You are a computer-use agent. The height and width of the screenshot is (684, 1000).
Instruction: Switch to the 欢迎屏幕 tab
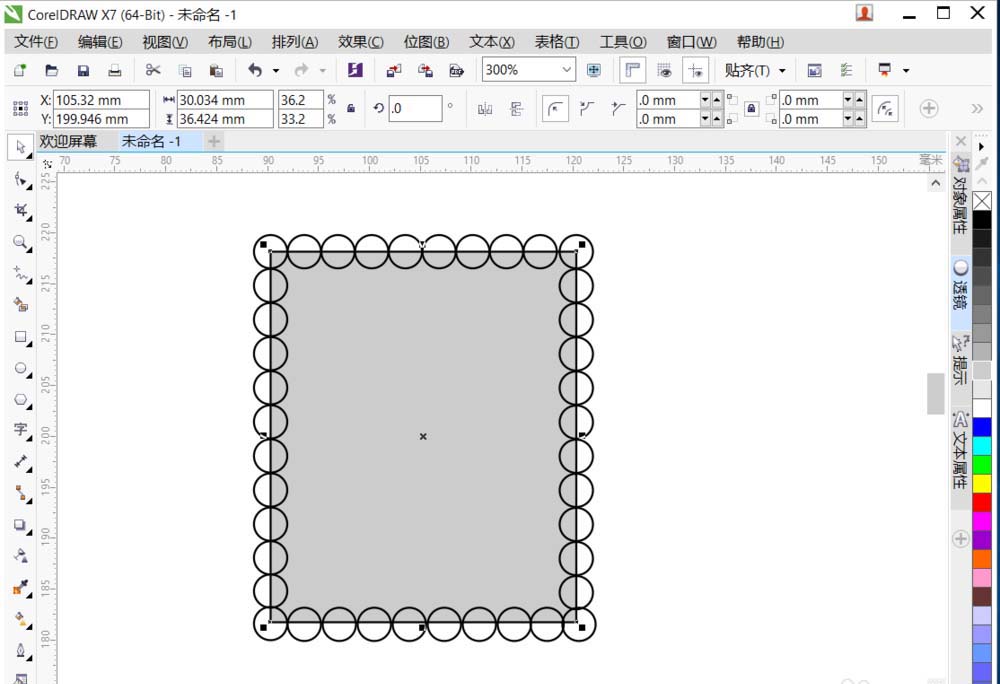point(70,141)
